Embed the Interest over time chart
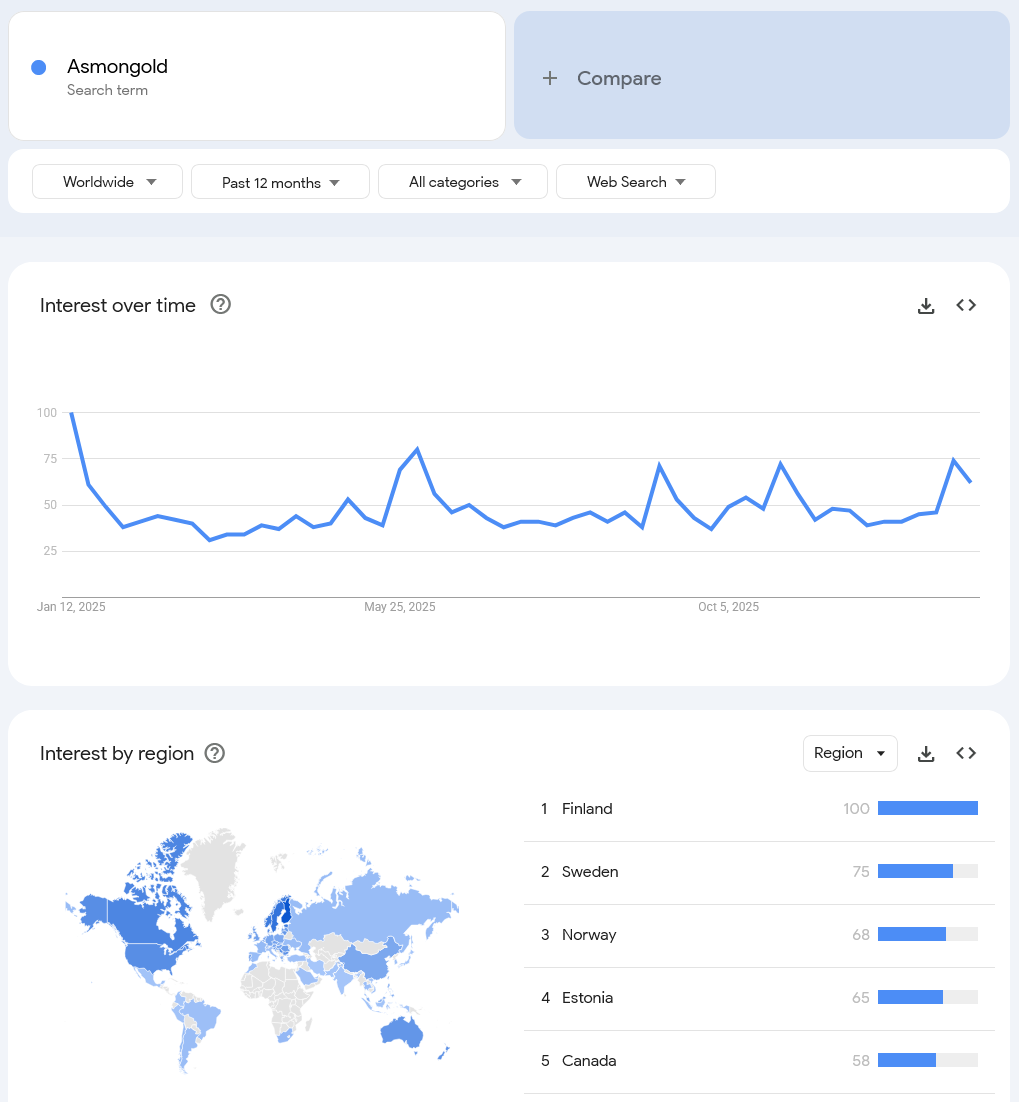 [966, 305]
